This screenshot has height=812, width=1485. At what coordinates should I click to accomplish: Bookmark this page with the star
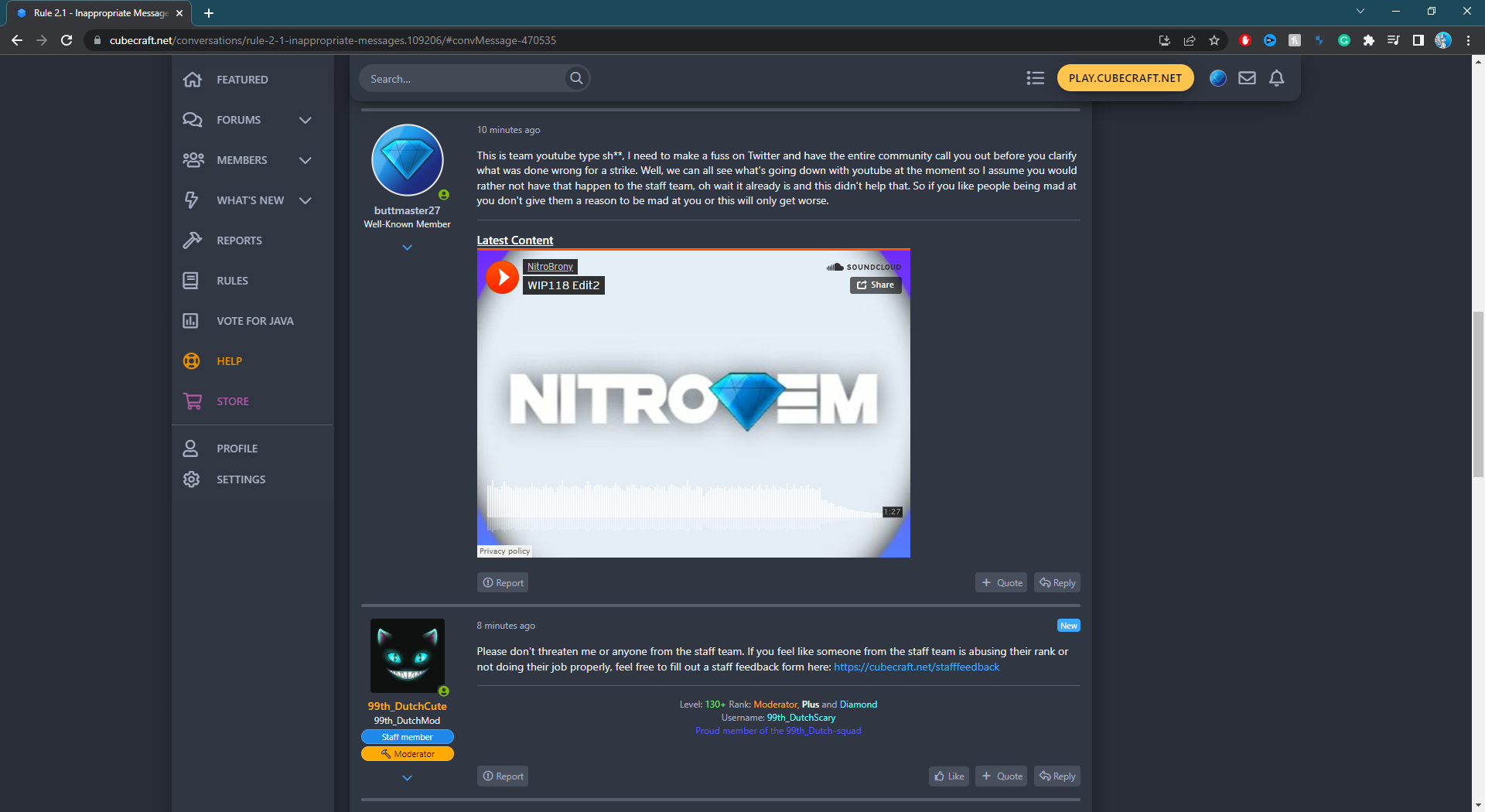click(1214, 40)
